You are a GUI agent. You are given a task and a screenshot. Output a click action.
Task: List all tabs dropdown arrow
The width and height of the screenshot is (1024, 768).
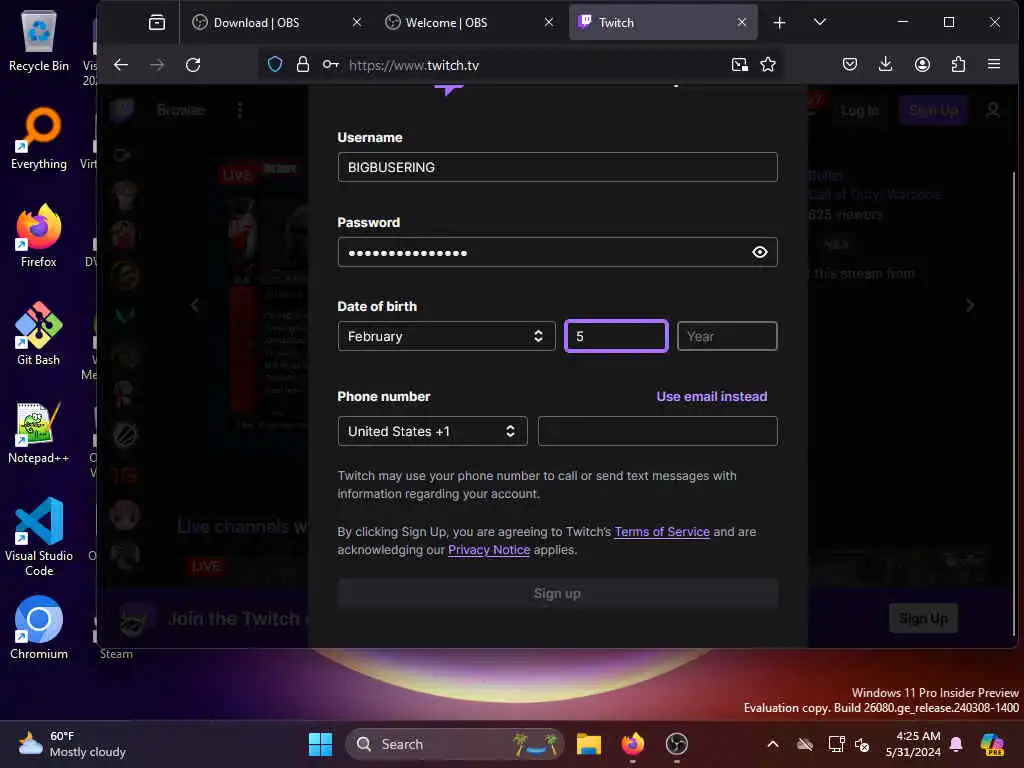tap(820, 22)
